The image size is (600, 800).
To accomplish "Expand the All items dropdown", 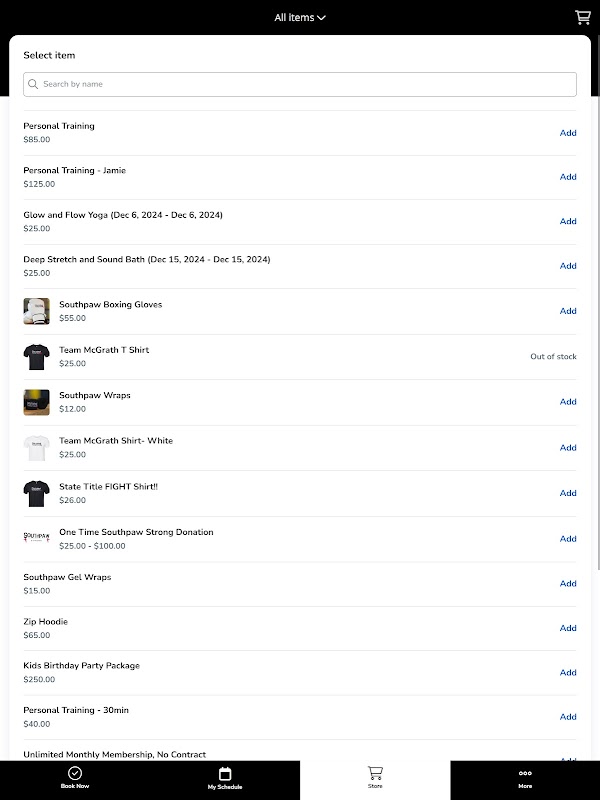I will [300, 17].
